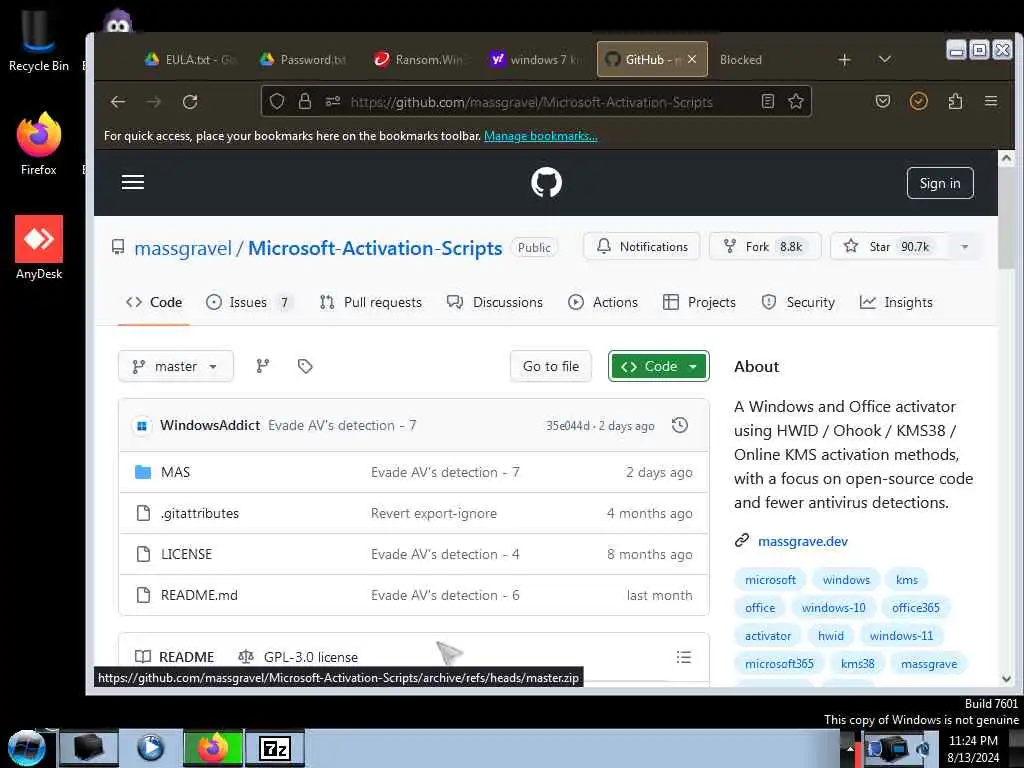This screenshot has height=768, width=1024.
Task: Click the Go to file button
Action: tap(551, 366)
